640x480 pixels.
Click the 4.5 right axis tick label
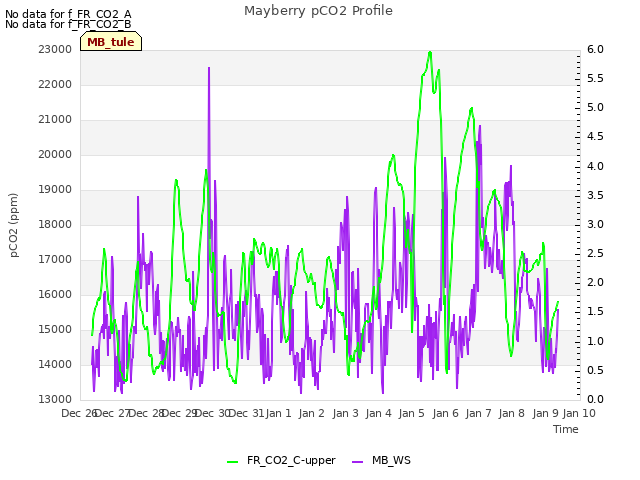click(595, 137)
